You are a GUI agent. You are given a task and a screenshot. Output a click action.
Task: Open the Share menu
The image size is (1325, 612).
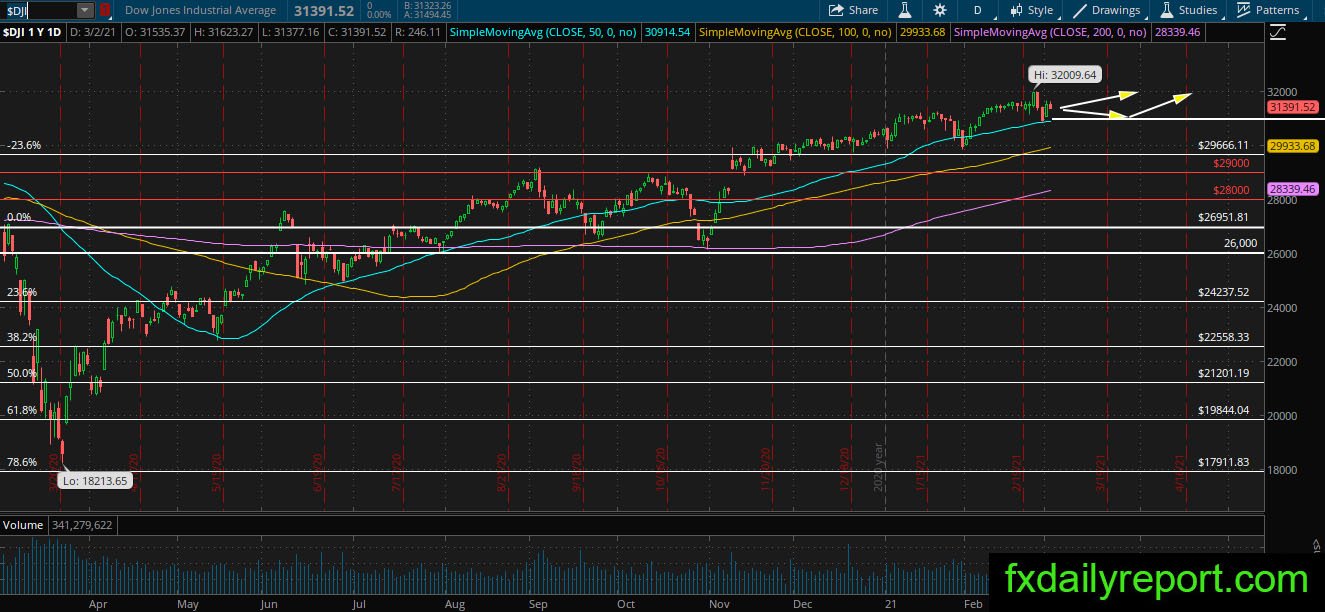tap(852, 10)
